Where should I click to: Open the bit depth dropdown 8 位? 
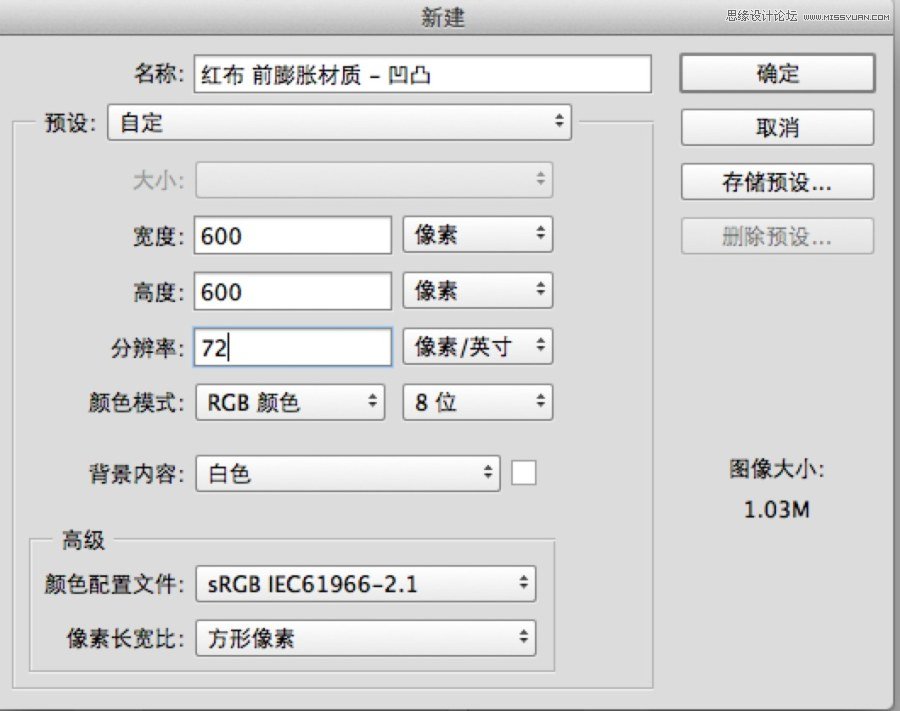pyautogui.click(x=478, y=402)
